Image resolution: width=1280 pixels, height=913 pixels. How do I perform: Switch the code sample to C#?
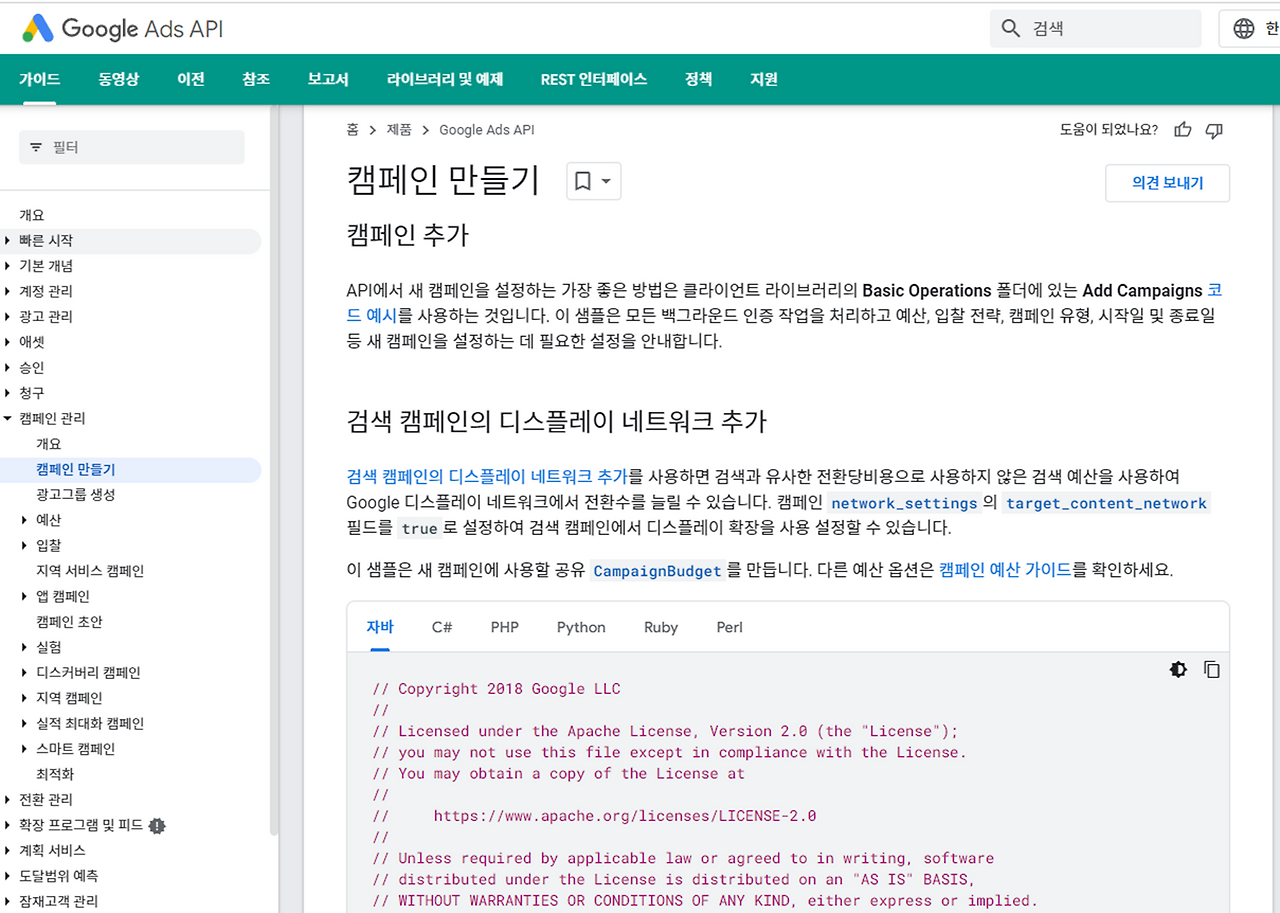coord(442,627)
